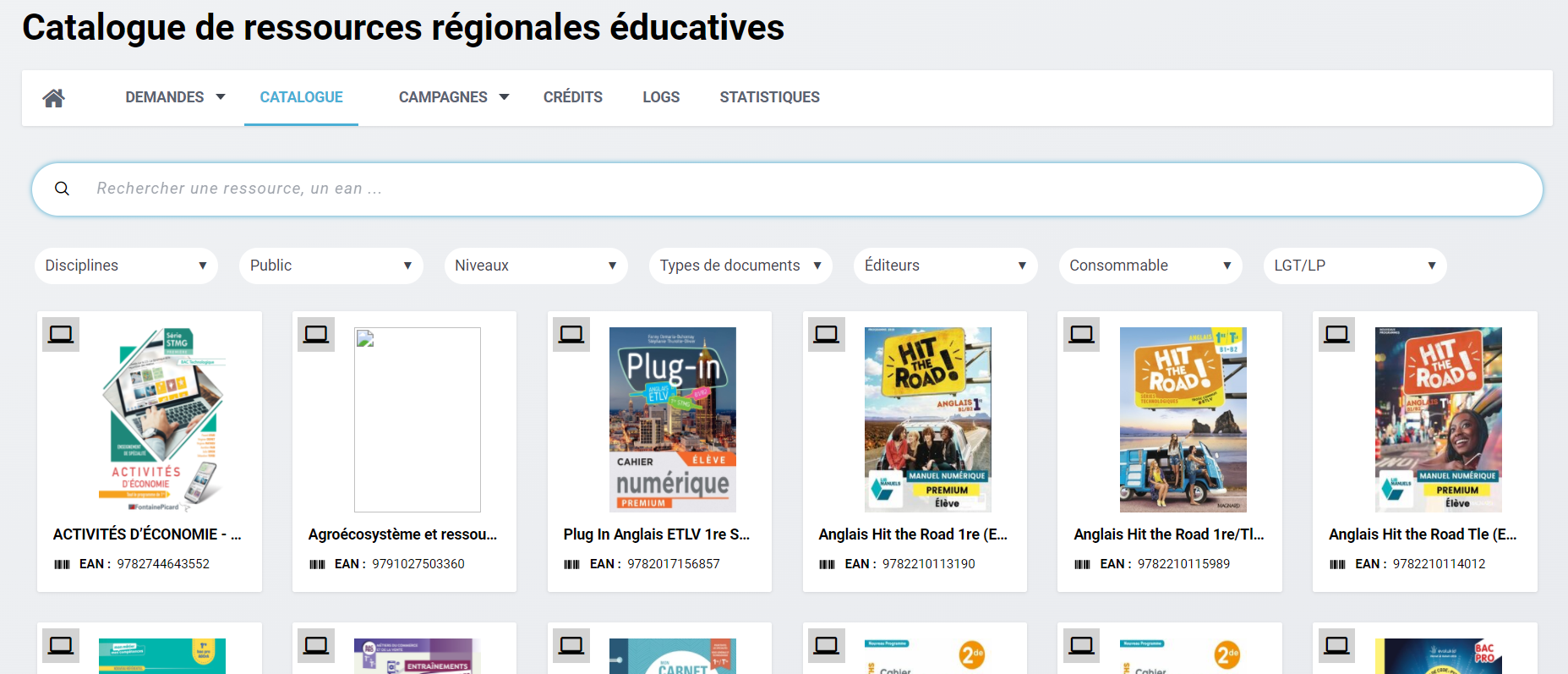Image resolution: width=1568 pixels, height=674 pixels.
Task: Click the home icon in navigation bar
Action: click(54, 98)
